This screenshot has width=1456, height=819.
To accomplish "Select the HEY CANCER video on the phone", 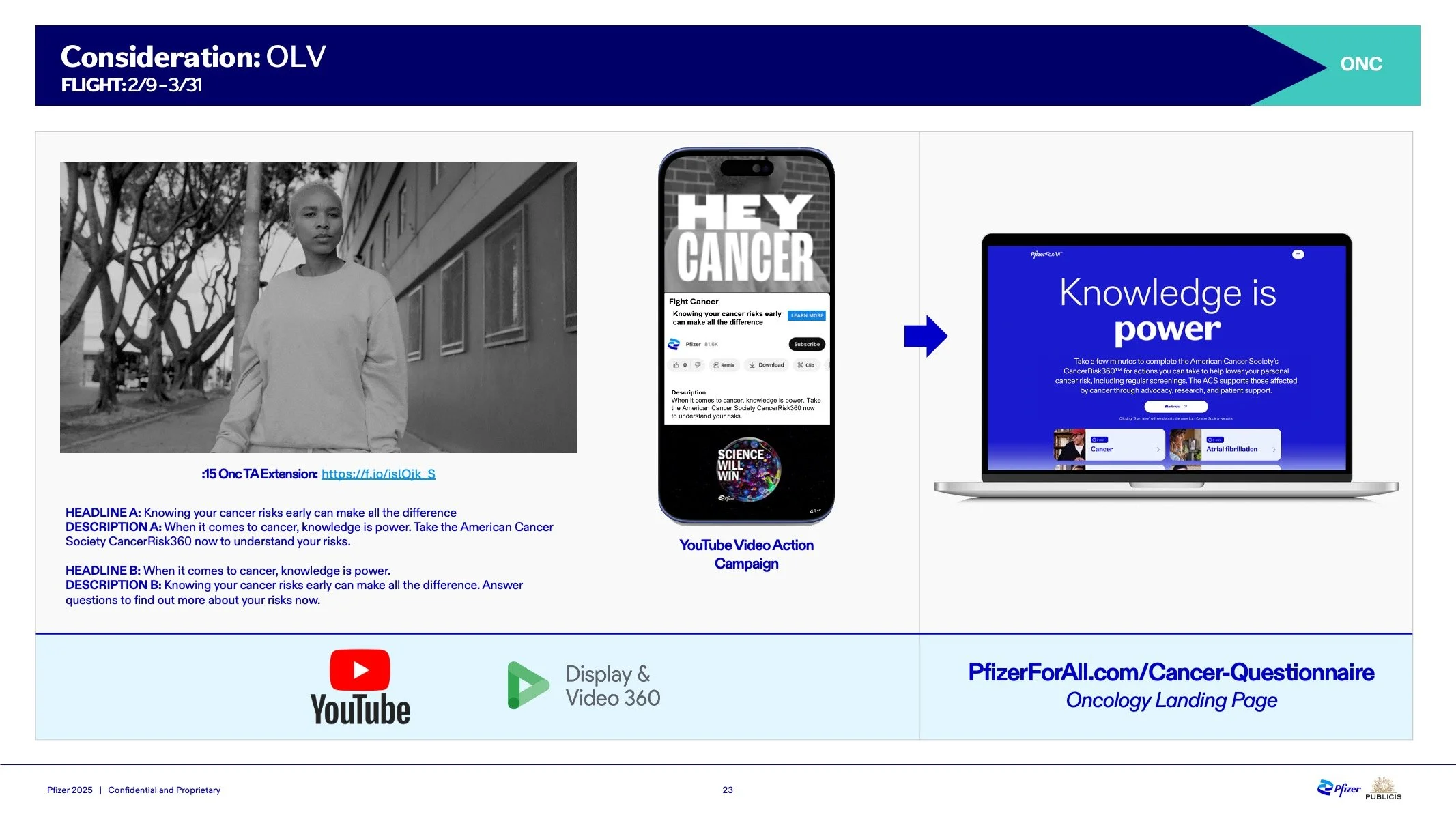I will [x=746, y=225].
